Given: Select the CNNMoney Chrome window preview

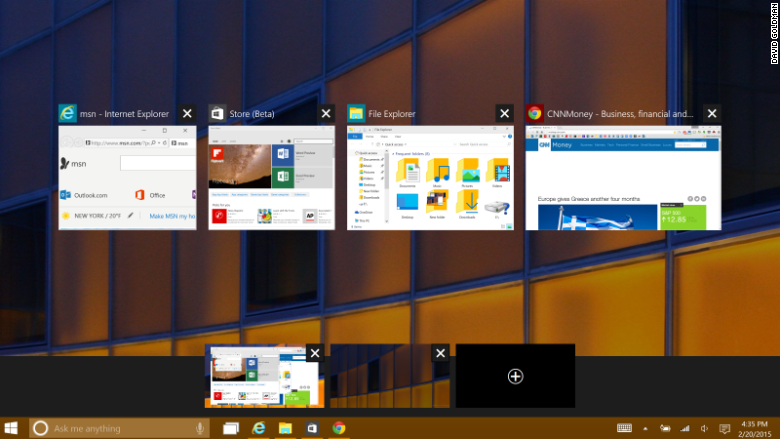Looking at the screenshot, I should [x=623, y=177].
